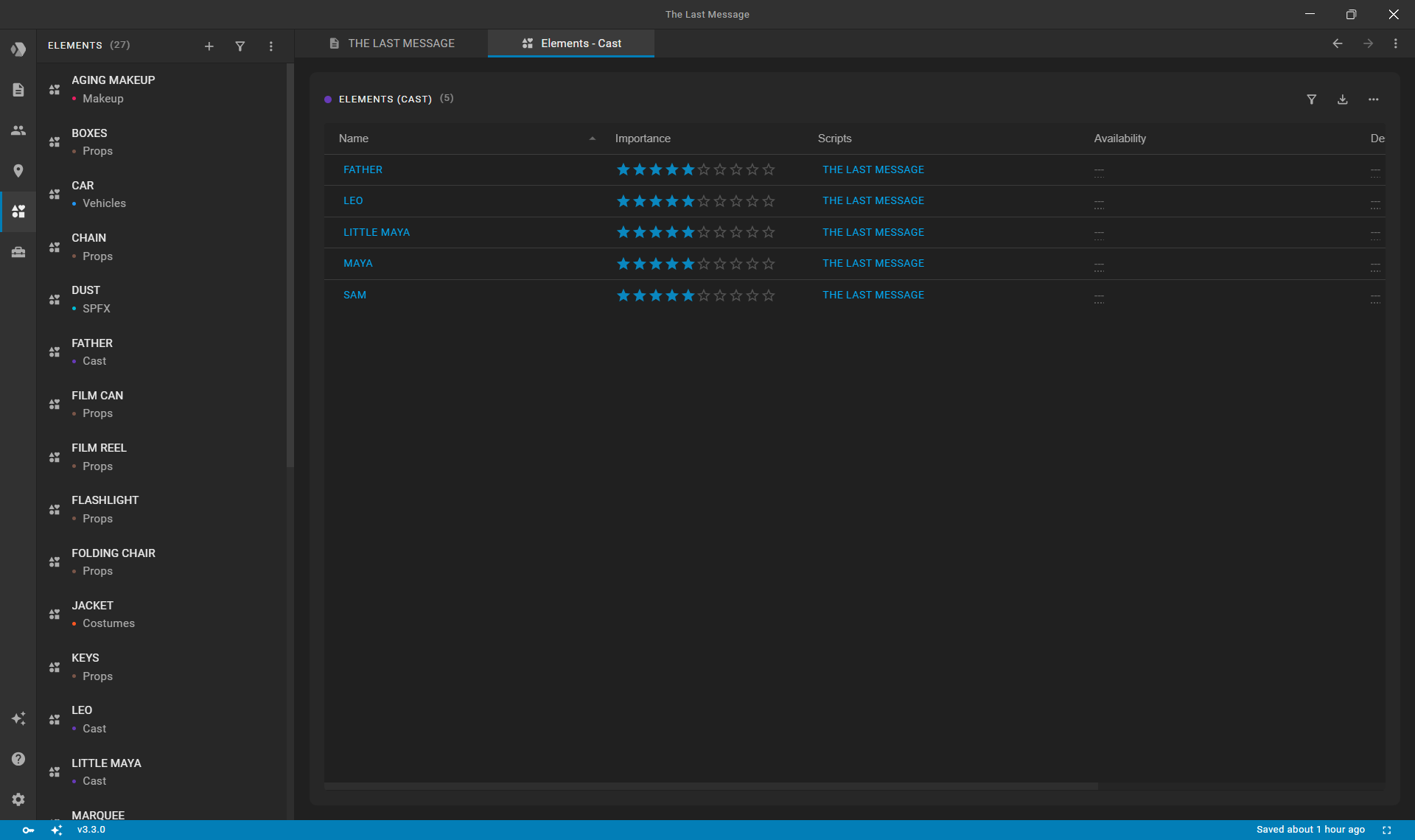
Task: Select FILM CAN element in sidebar
Action: point(161,405)
